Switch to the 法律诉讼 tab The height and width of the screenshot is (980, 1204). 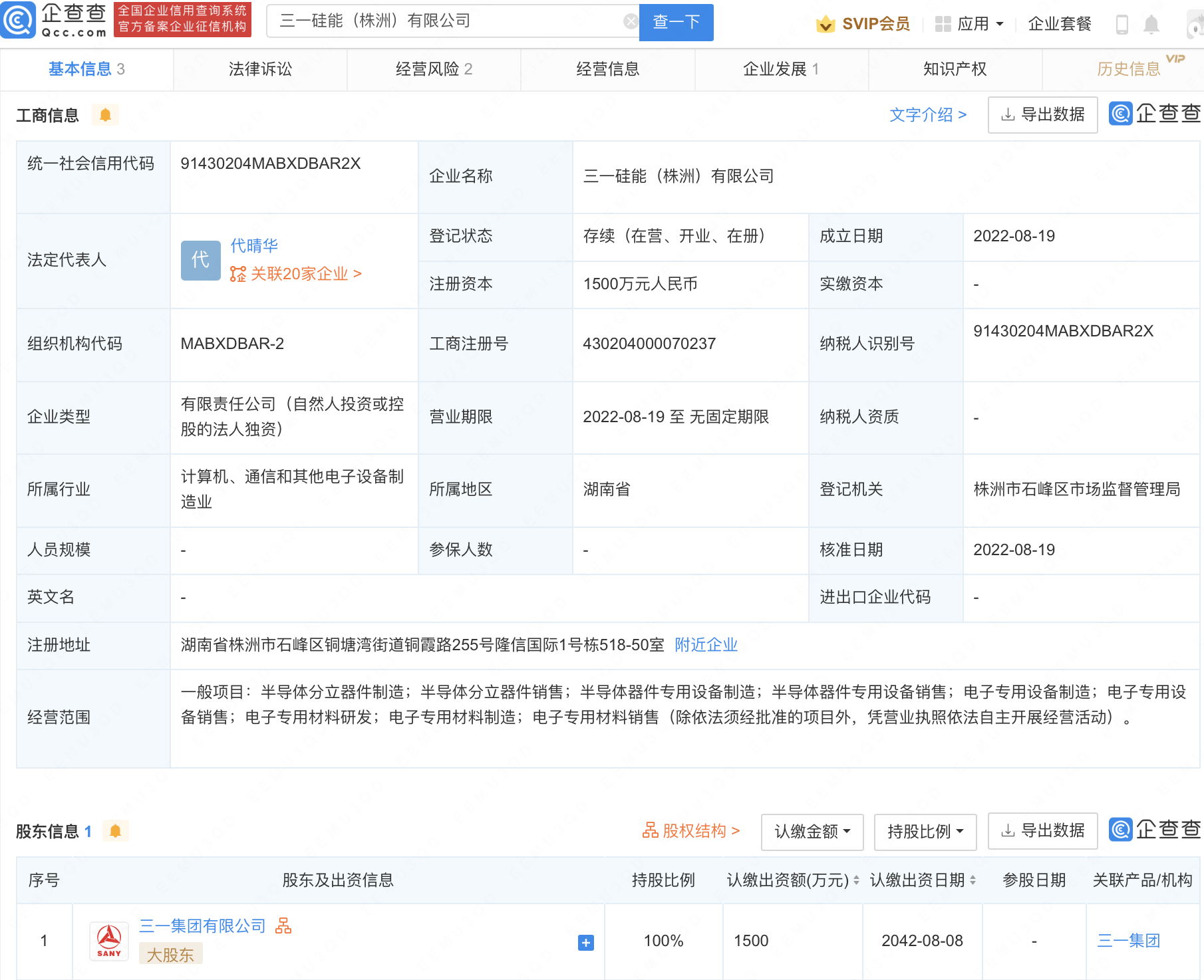point(260,69)
